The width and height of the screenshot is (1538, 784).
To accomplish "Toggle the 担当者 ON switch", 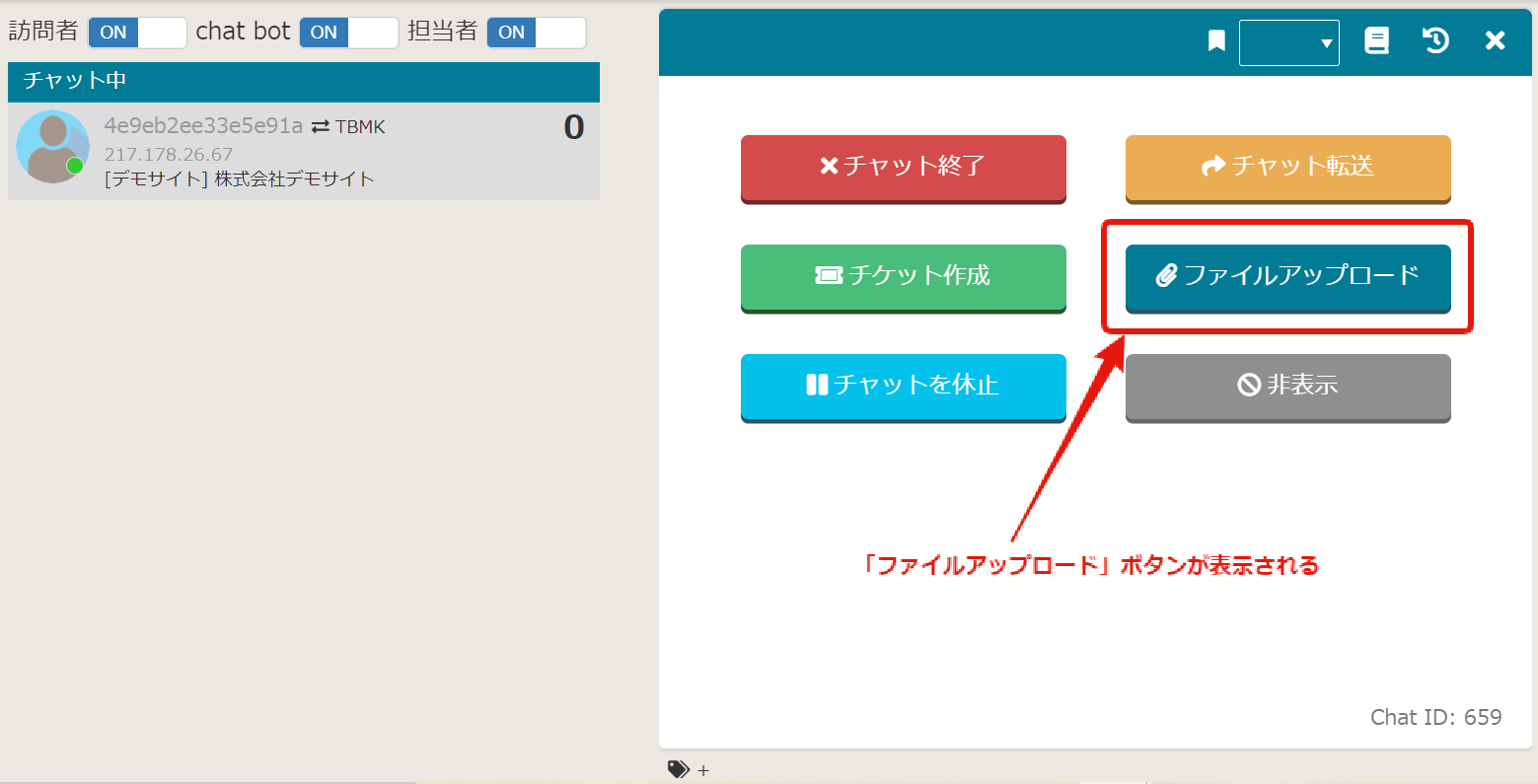I will (x=536, y=33).
